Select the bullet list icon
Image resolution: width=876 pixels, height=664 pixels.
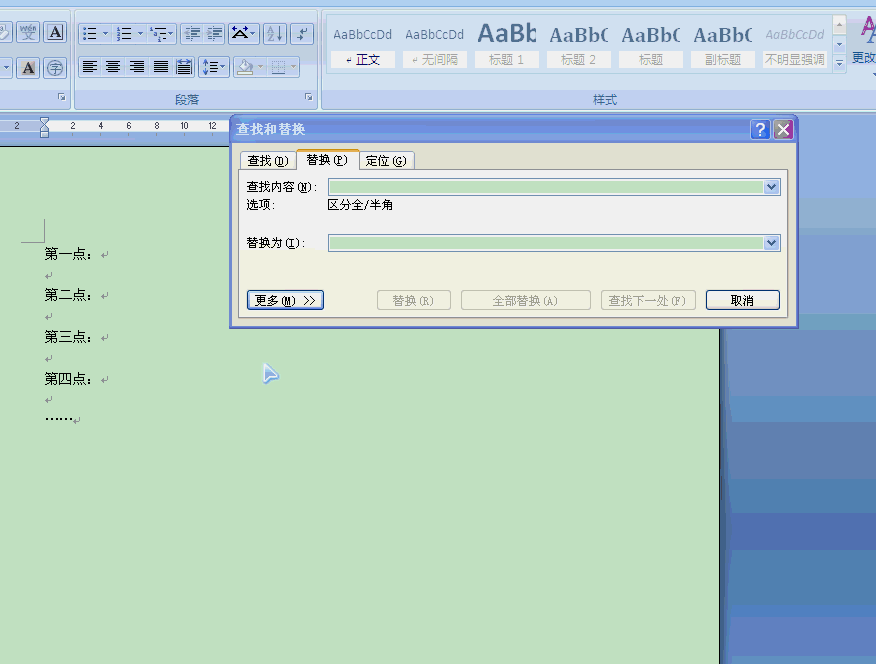[88, 32]
